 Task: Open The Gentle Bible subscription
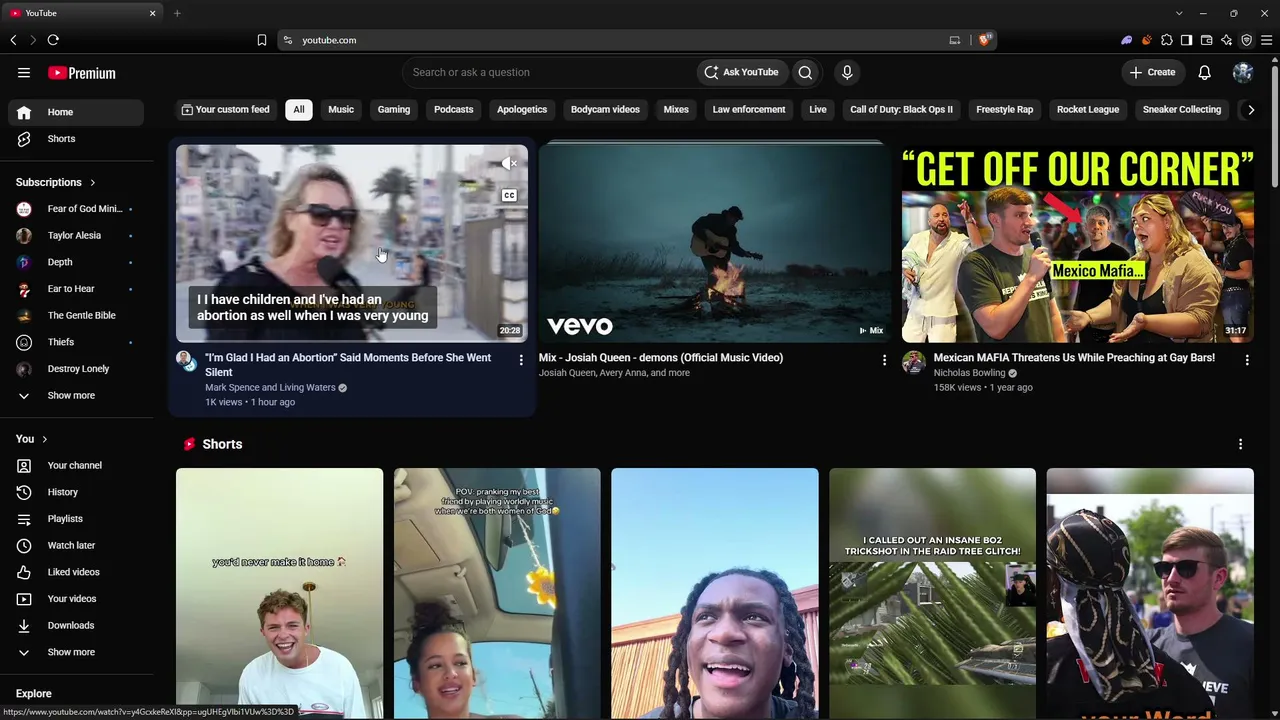pyautogui.click(x=76, y=315)
